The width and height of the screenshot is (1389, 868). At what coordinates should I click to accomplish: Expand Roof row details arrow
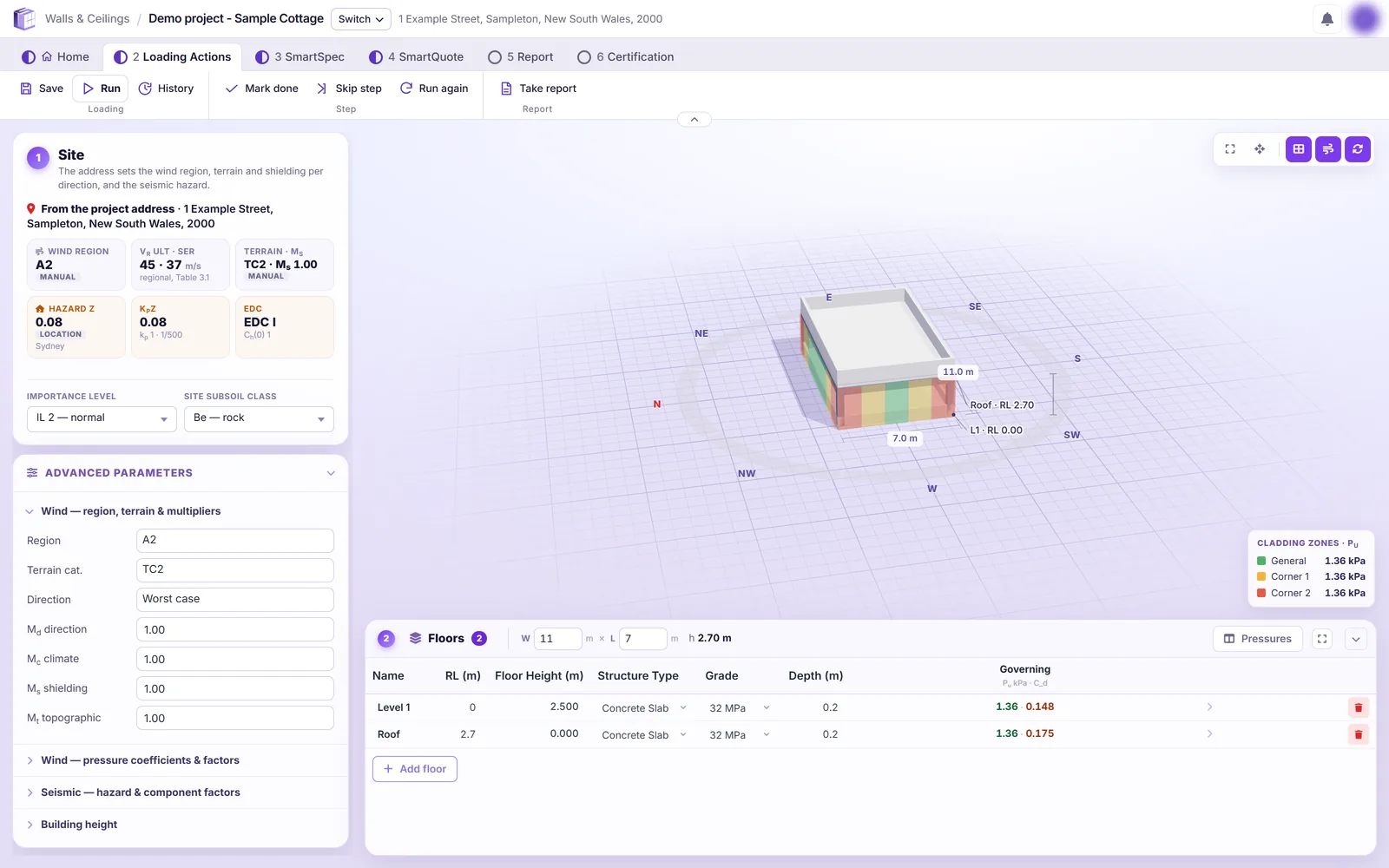click(1209, 734)
